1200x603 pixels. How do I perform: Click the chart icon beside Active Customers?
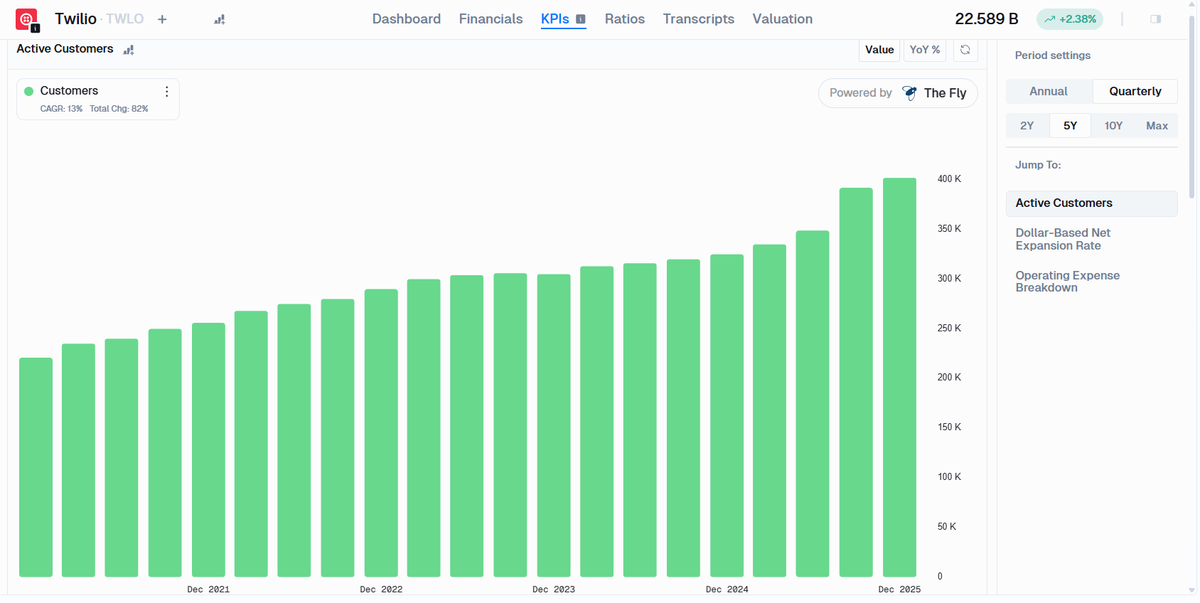128,50
